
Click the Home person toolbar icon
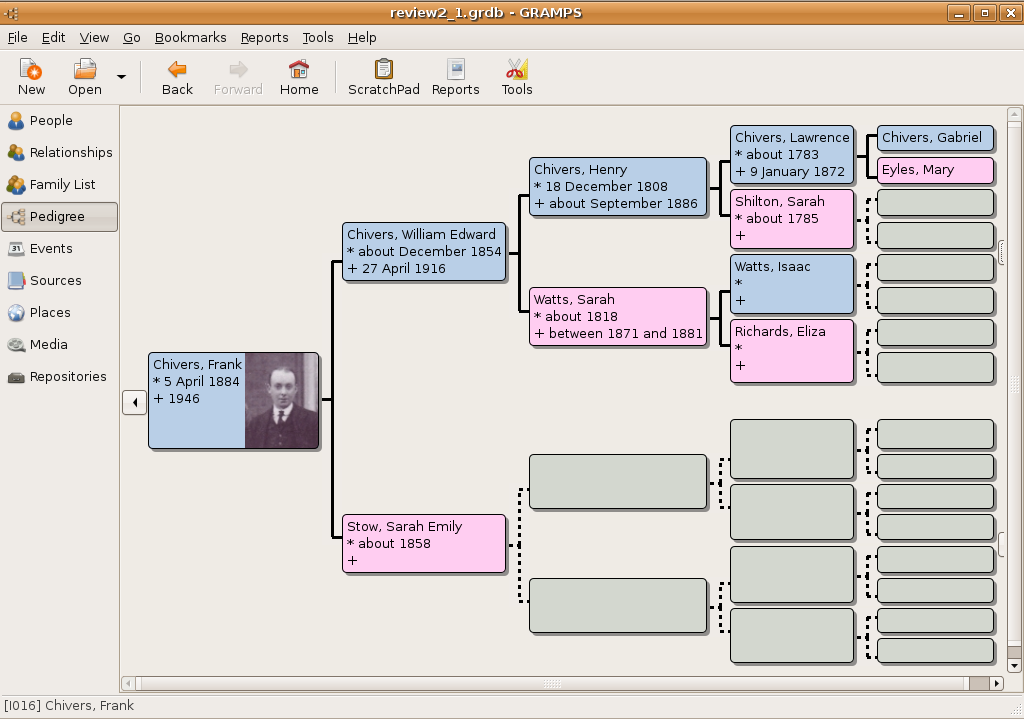point(298,70)
